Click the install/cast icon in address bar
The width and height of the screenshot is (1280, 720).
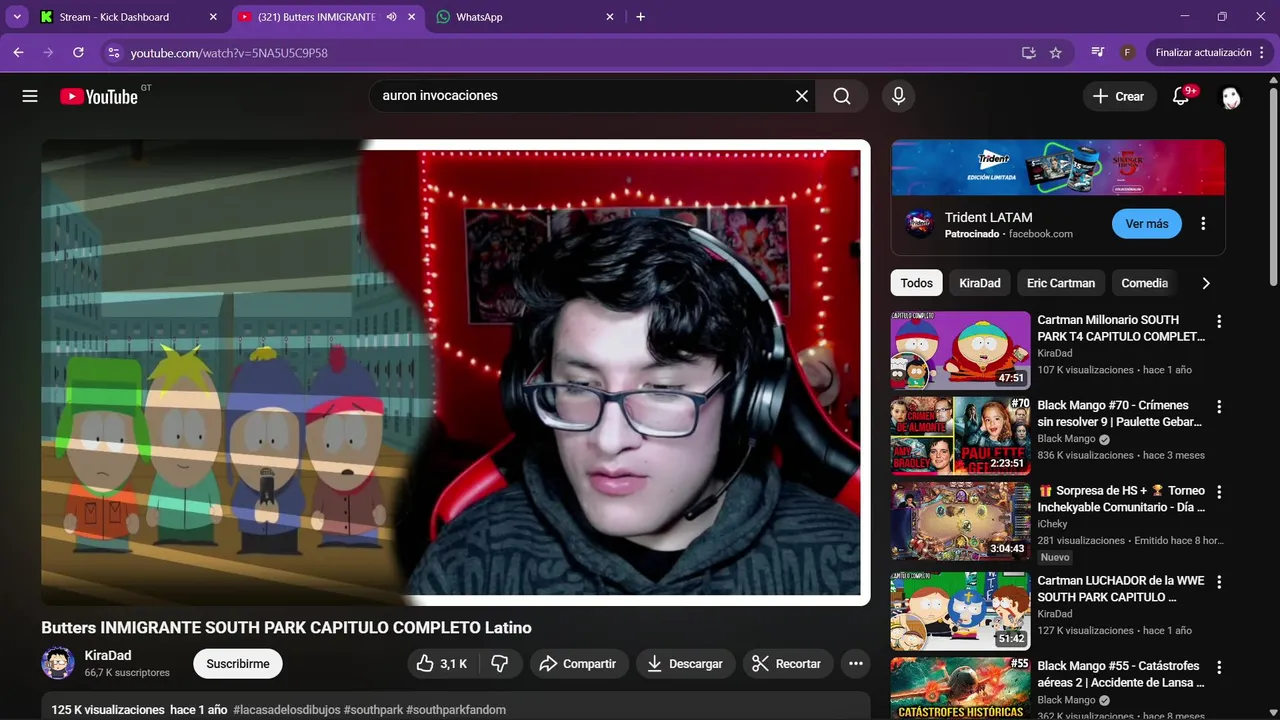1028,52
